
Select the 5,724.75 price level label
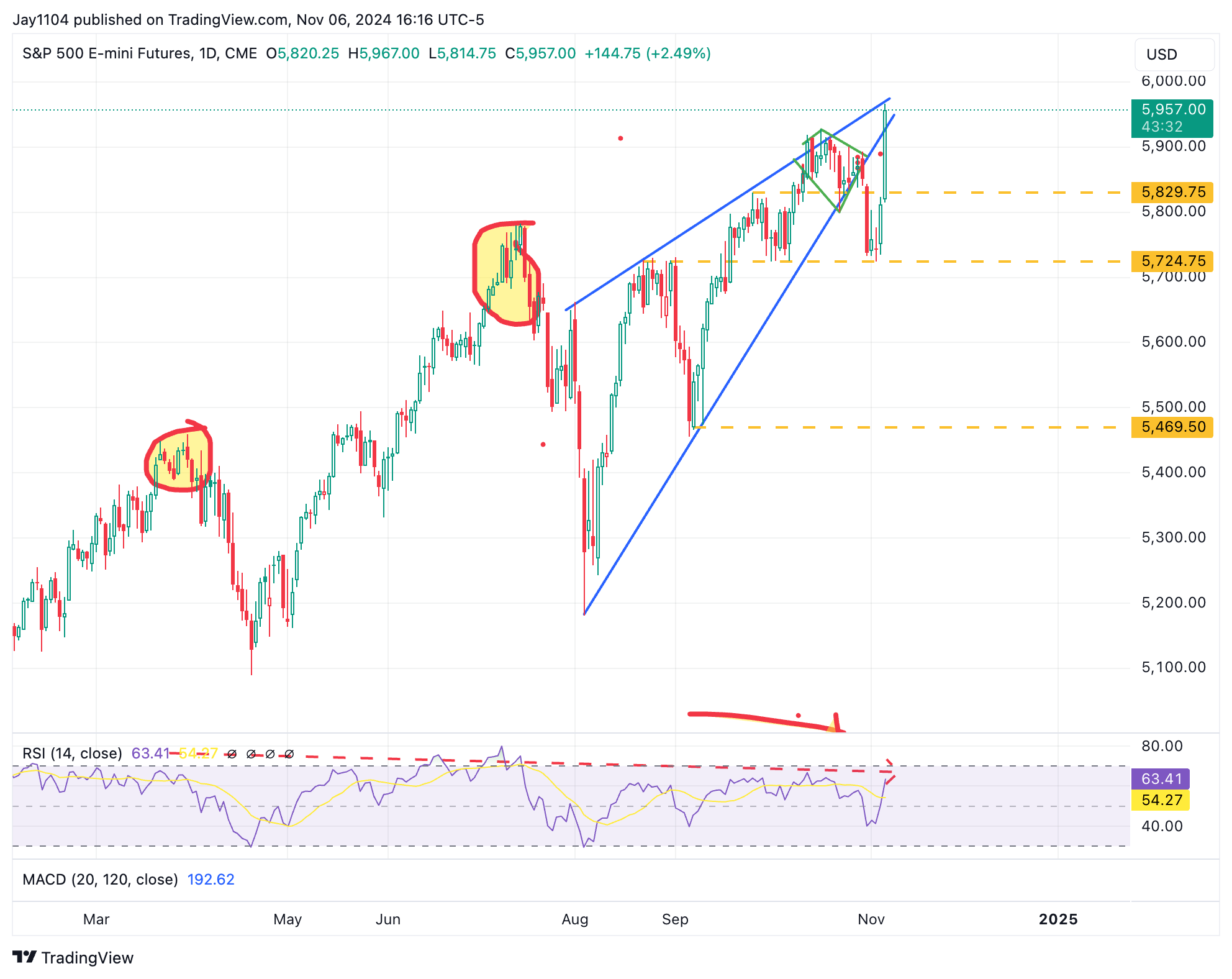coord(1172,261)
